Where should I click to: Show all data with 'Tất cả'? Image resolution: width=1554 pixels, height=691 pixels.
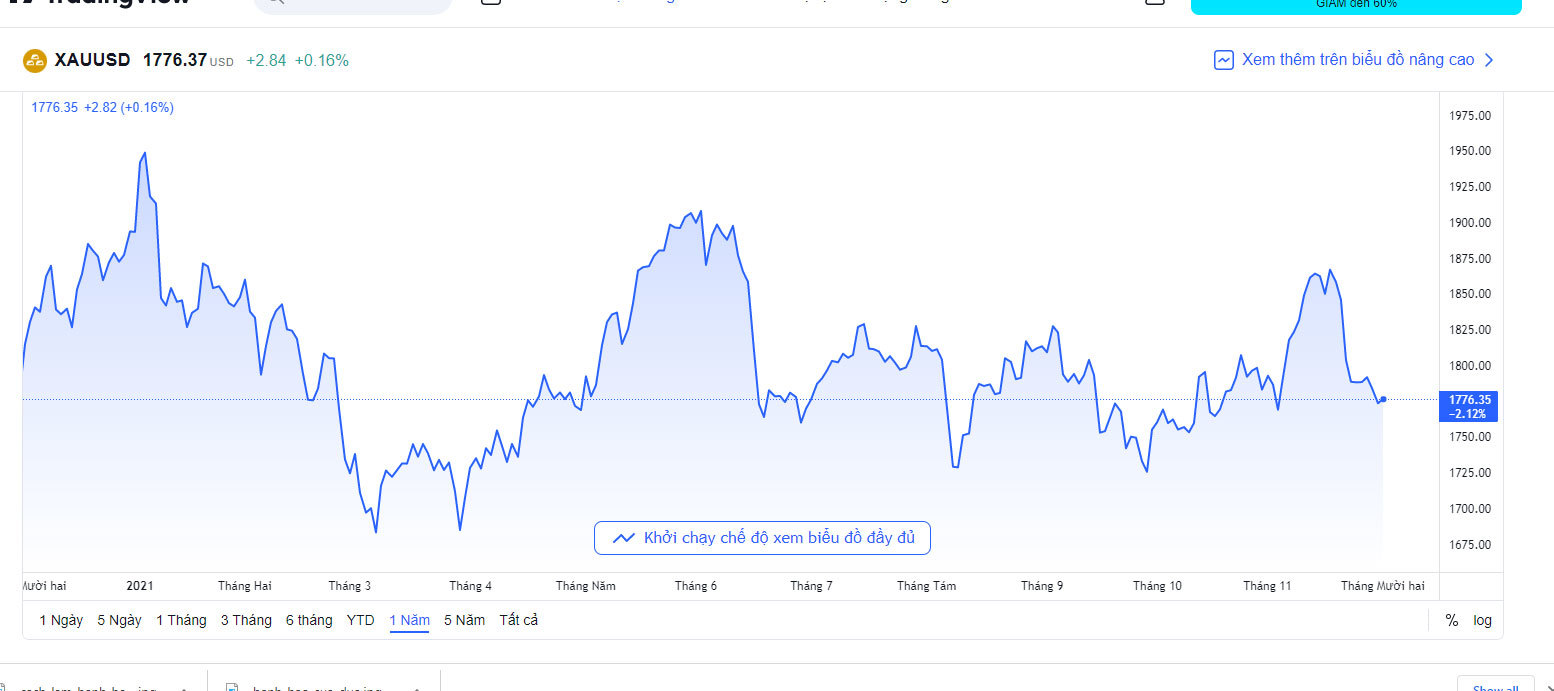(x=519, y=620)
